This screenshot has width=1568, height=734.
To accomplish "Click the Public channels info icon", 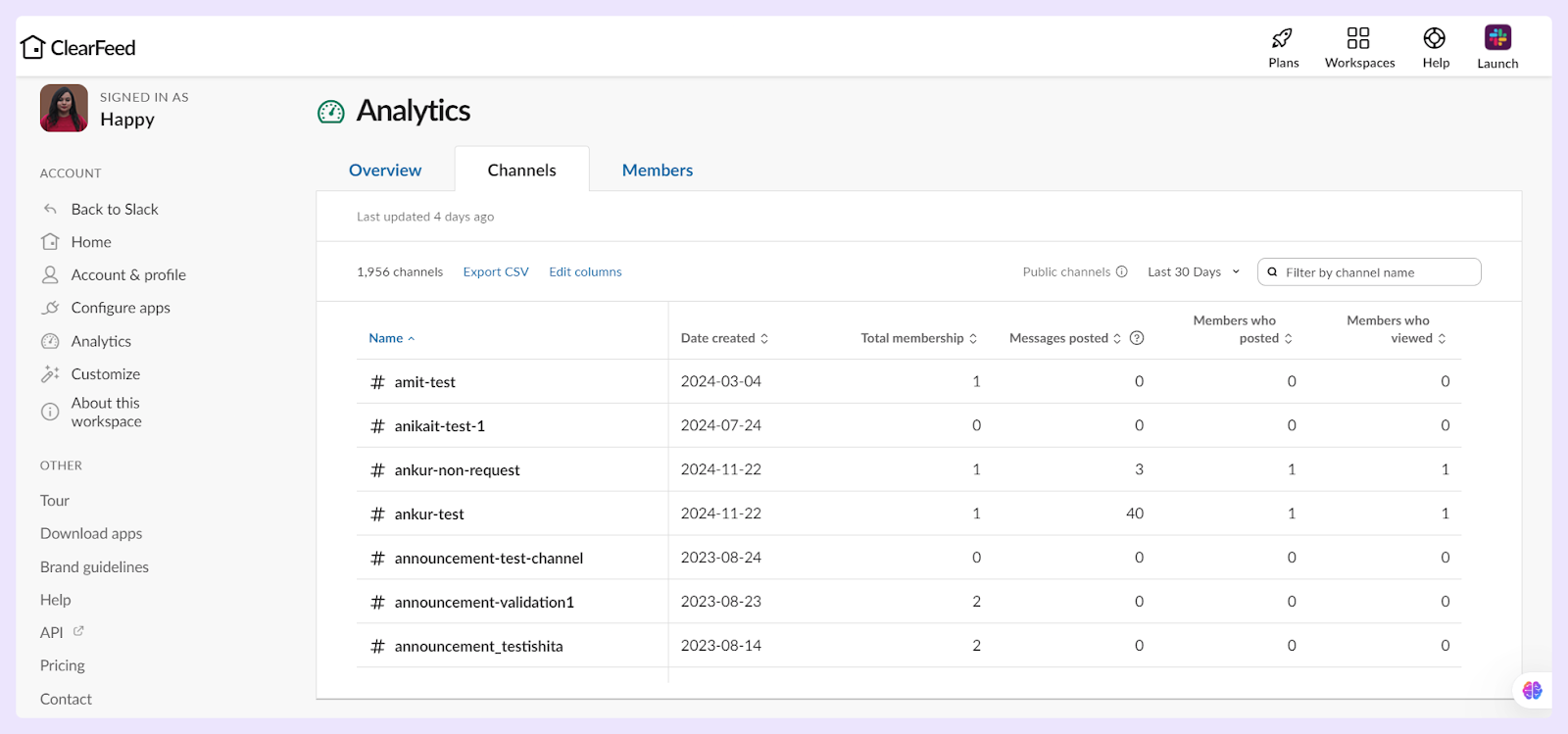I will tap(1122, 271).
